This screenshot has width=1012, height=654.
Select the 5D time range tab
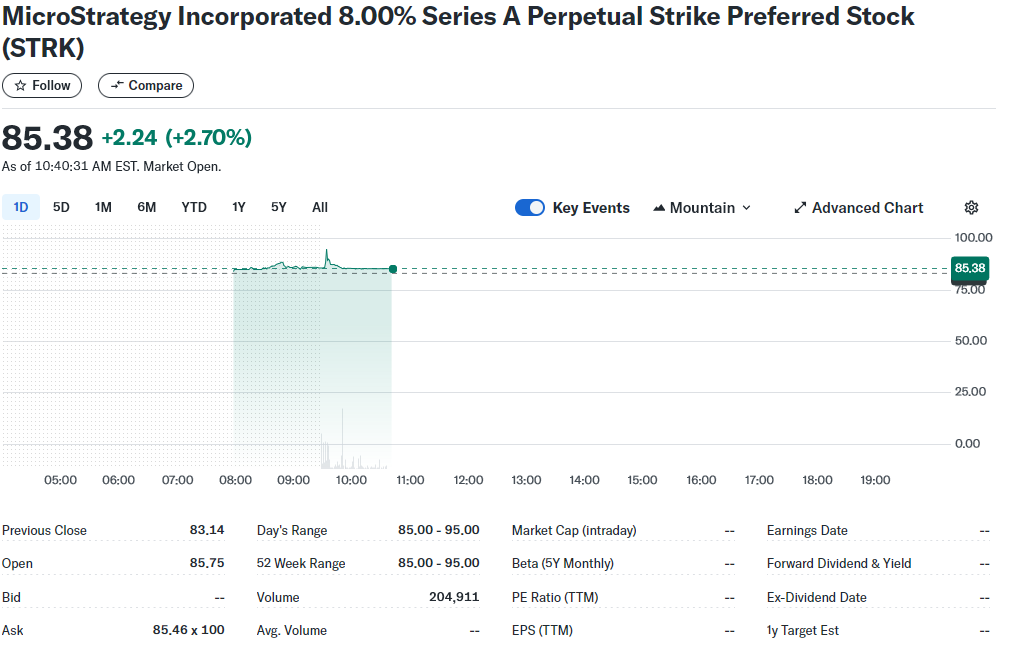point(61,207)
